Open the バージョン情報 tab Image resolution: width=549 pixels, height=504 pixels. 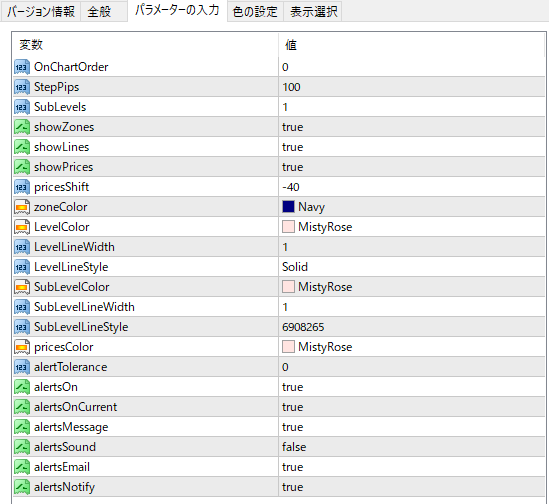coord(41,12)
